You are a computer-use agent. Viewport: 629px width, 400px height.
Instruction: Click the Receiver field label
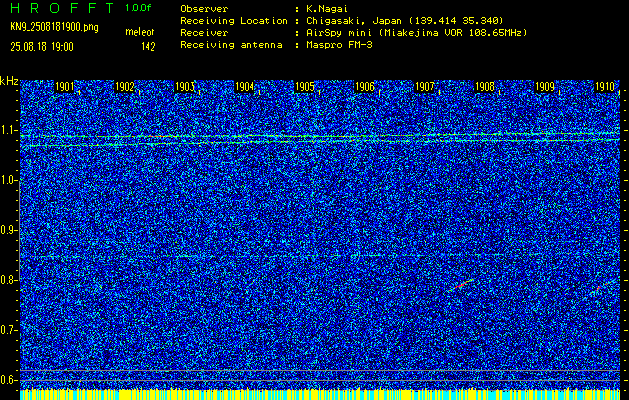(204, 33)
